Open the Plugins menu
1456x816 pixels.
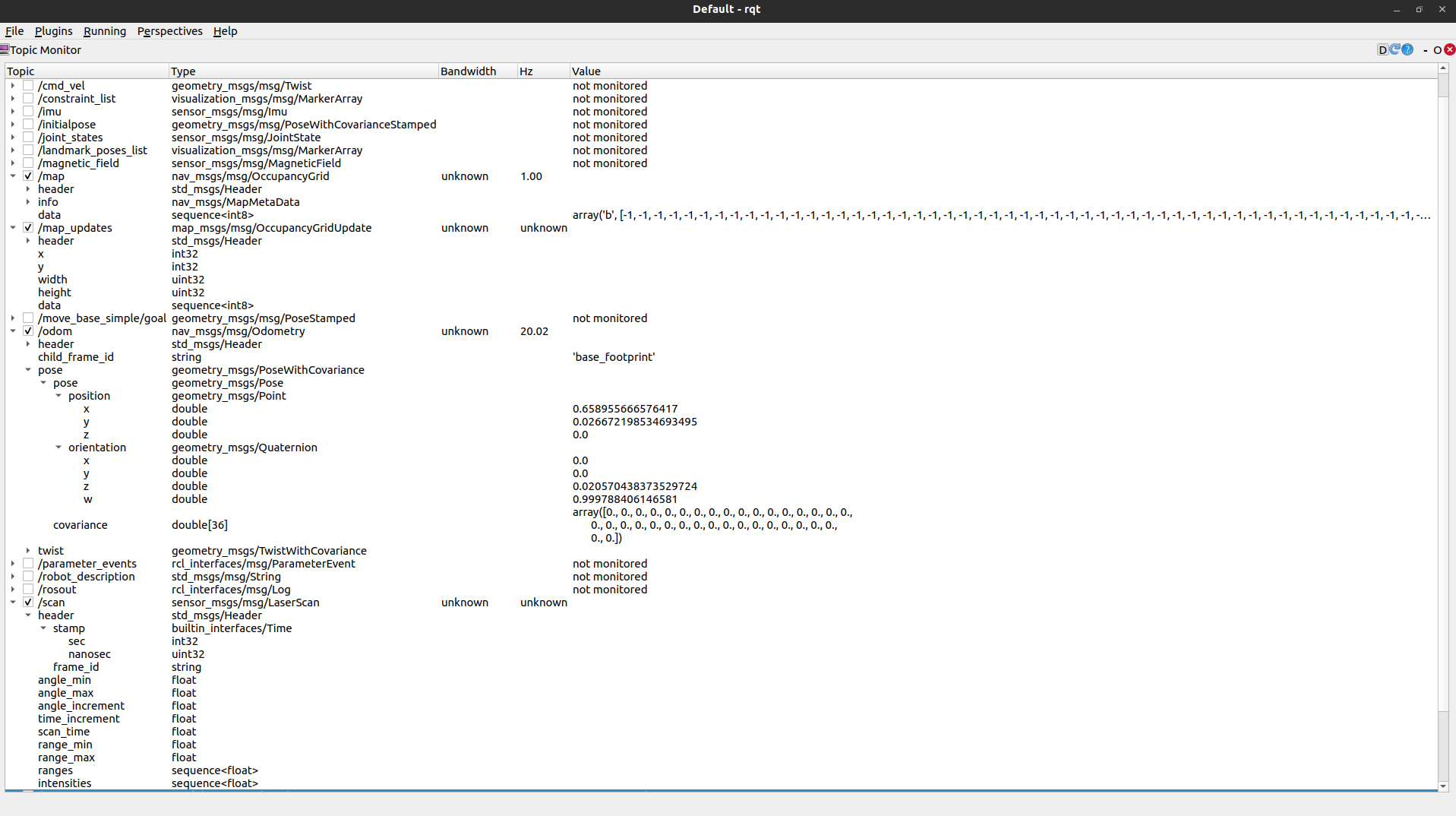[x=53, y=31]
